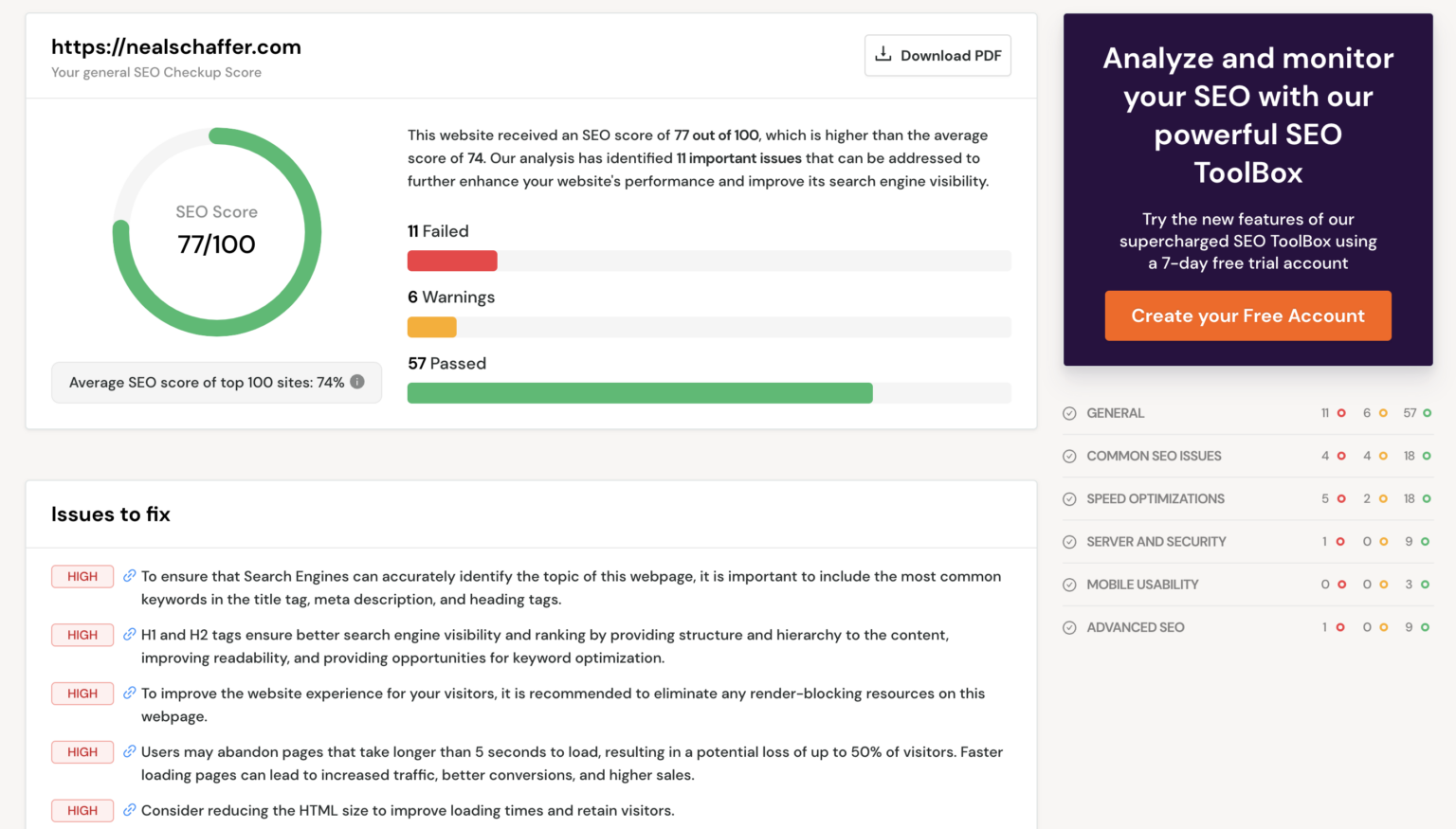The image size is (1456, 829).
Task: Click the info icon next to average SEO score
Action: coord(357,382)
